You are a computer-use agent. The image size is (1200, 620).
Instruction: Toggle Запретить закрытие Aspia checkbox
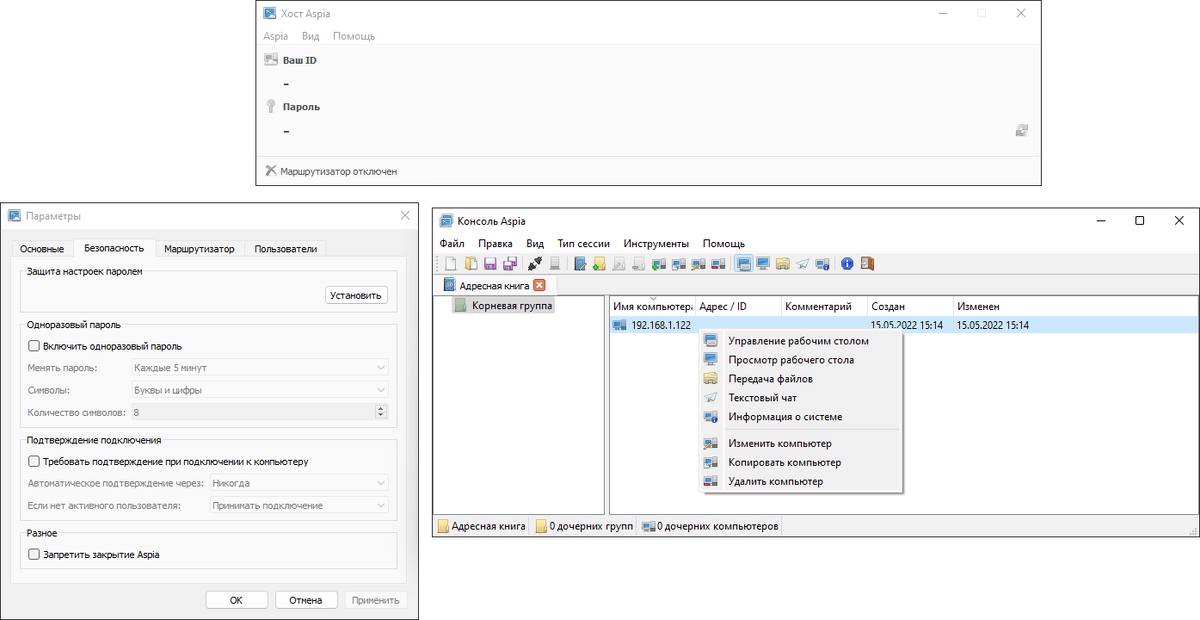34,554
